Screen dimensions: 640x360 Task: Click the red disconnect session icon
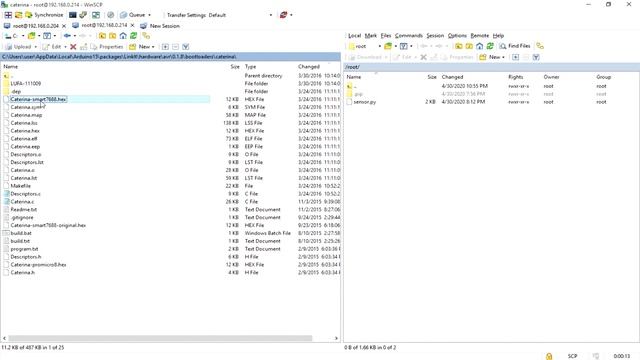point(283,15)
